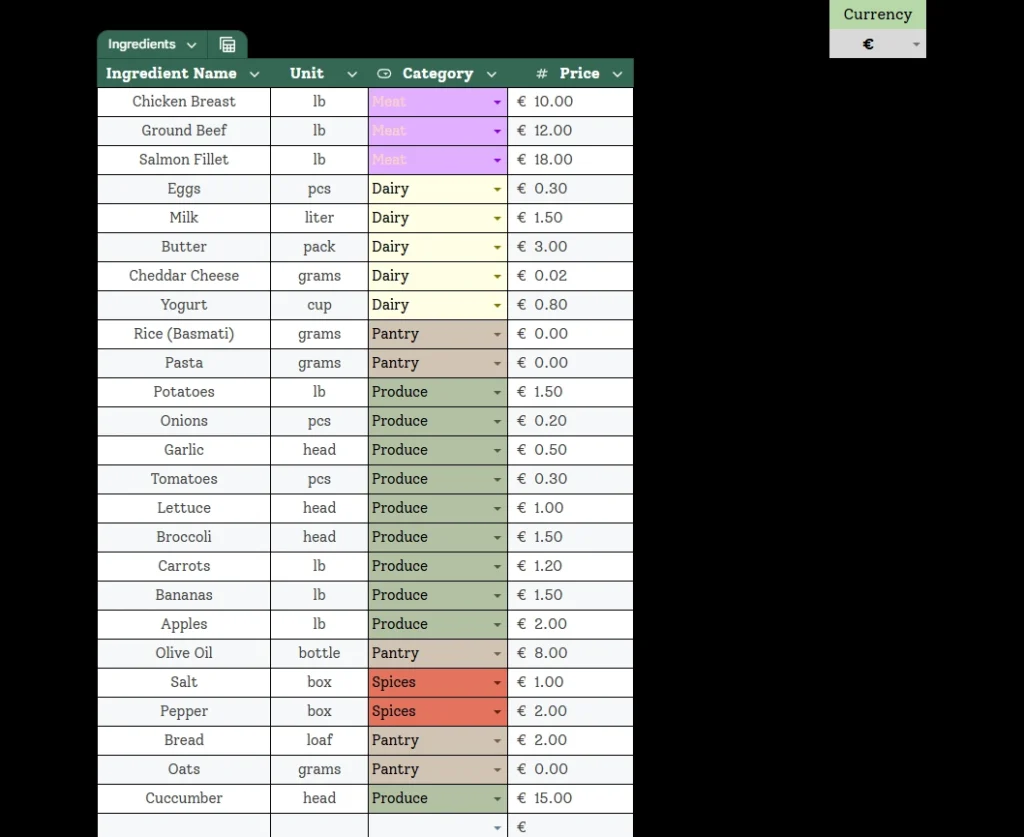Open the Price column header dropdown

click(617, 73)
